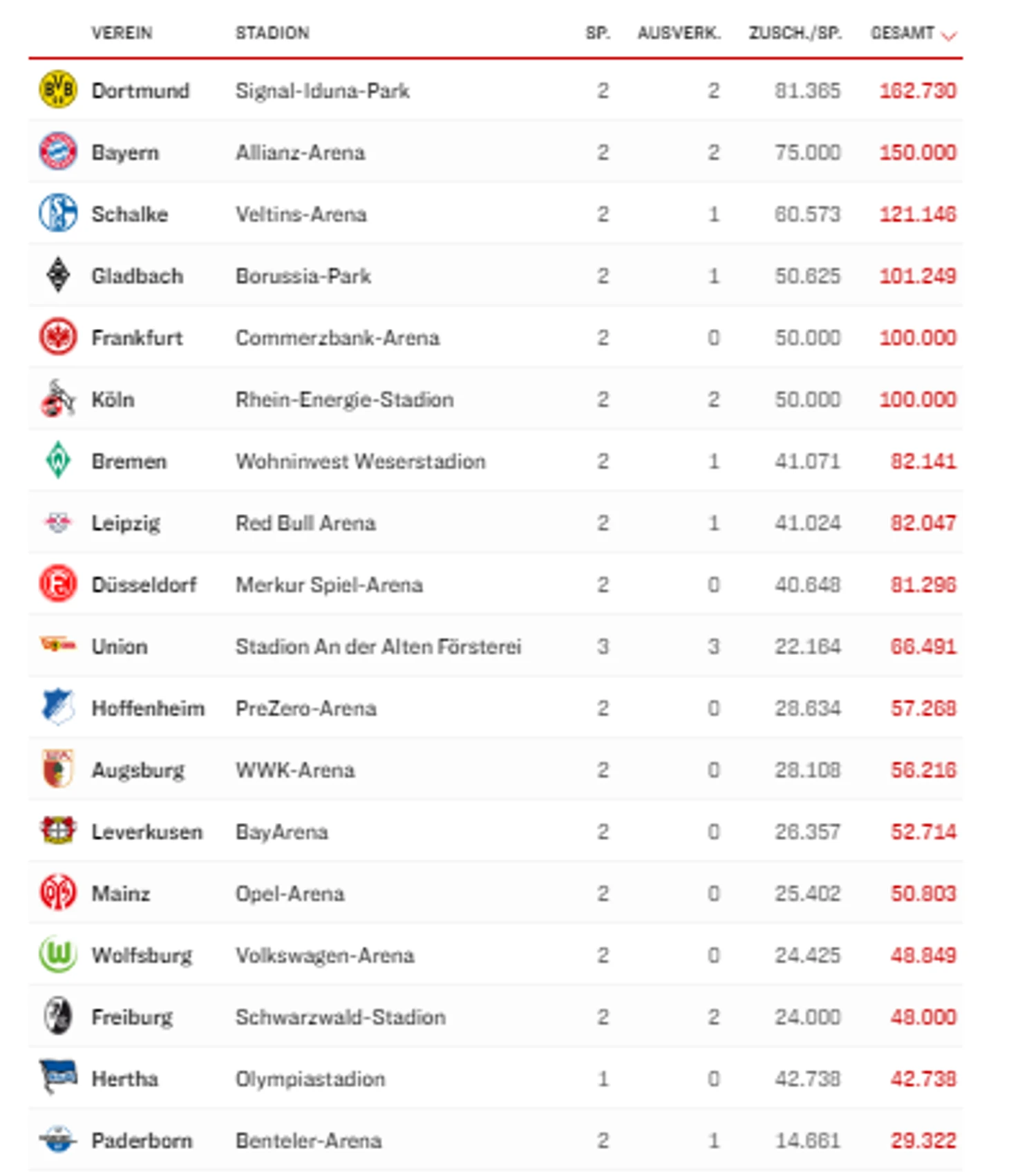1009x1176 pixels.
Task: Click the Borussia Dortmund club logo
Action: pyautogui.click(x=57, y=89)
